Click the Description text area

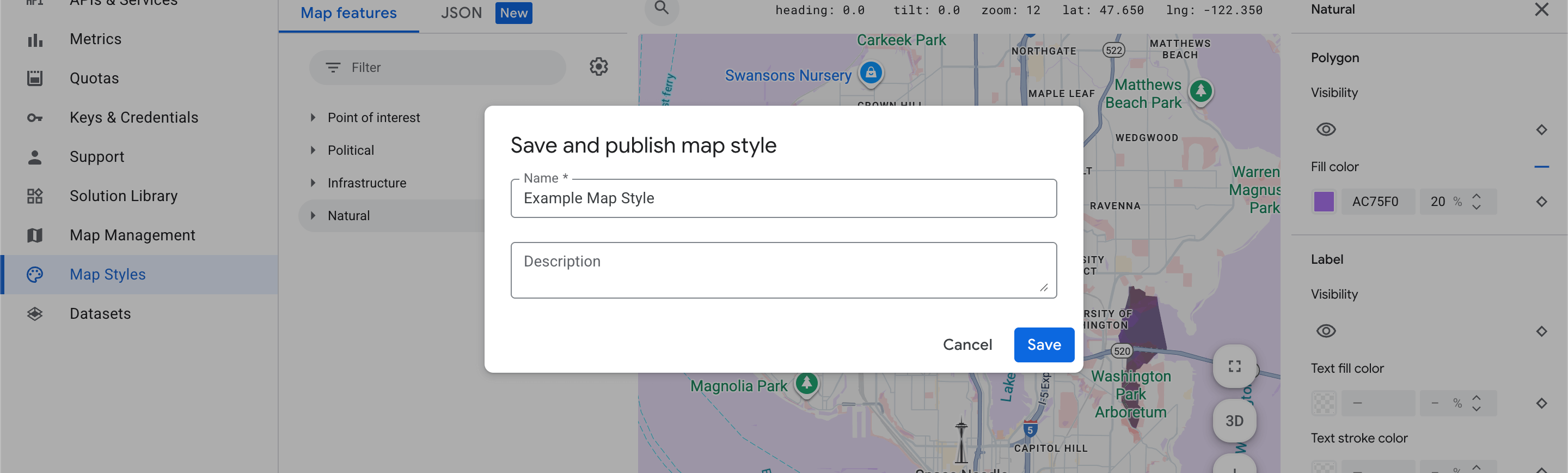[783, 270]
